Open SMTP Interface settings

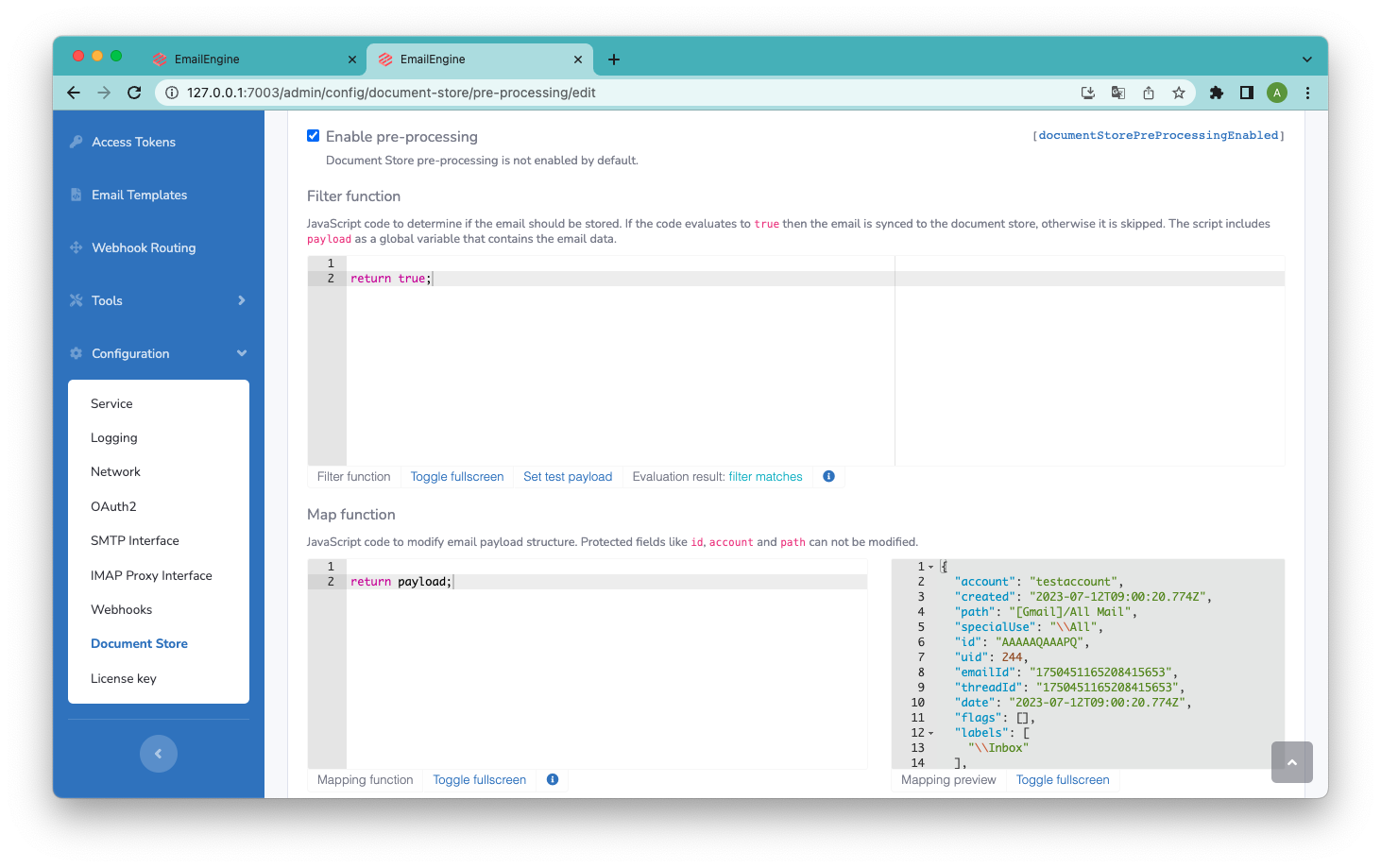click(135, 541)
